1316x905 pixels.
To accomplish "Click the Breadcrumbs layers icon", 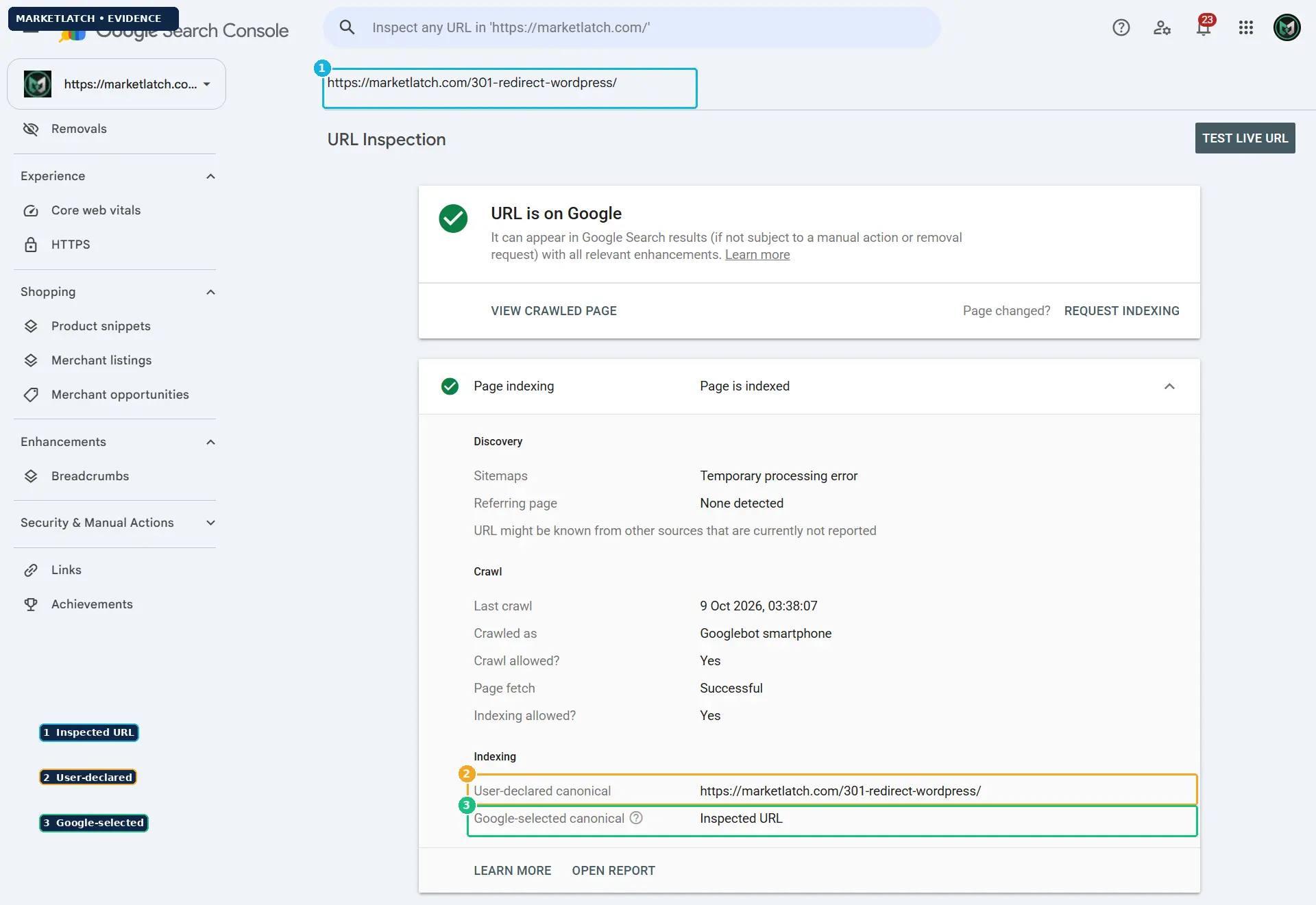I will coord(31,476).
